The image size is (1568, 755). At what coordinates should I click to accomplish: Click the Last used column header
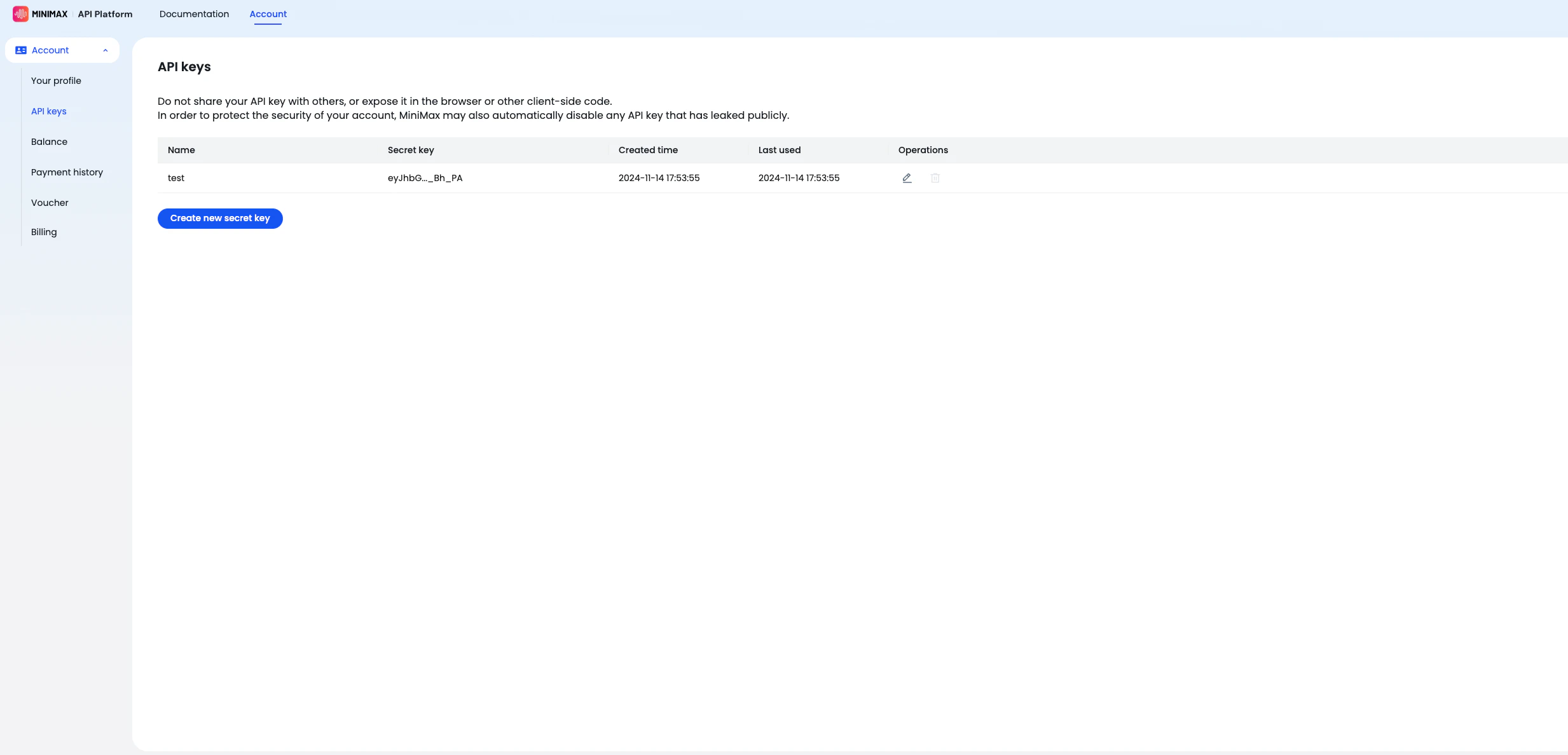point(779,150)
